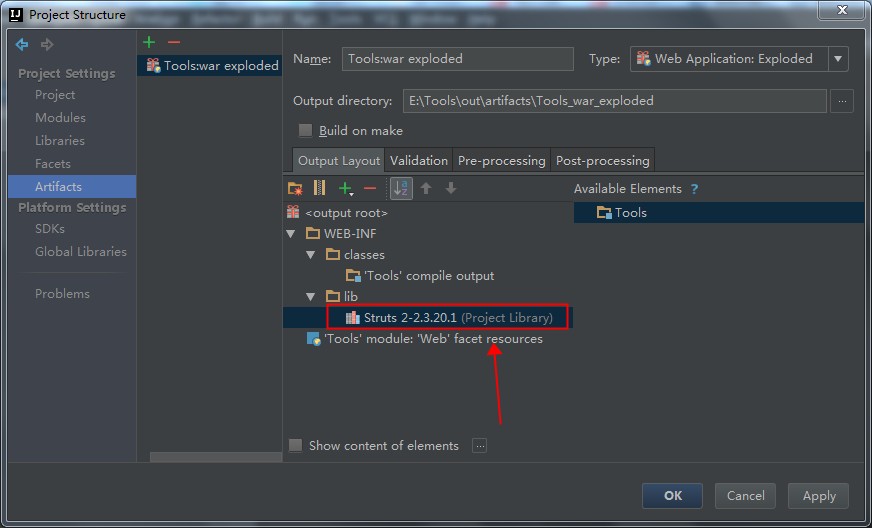The width and height of the screenshot is (872, 528).
Task: Open the Problems section
Action: click(62, 294)
